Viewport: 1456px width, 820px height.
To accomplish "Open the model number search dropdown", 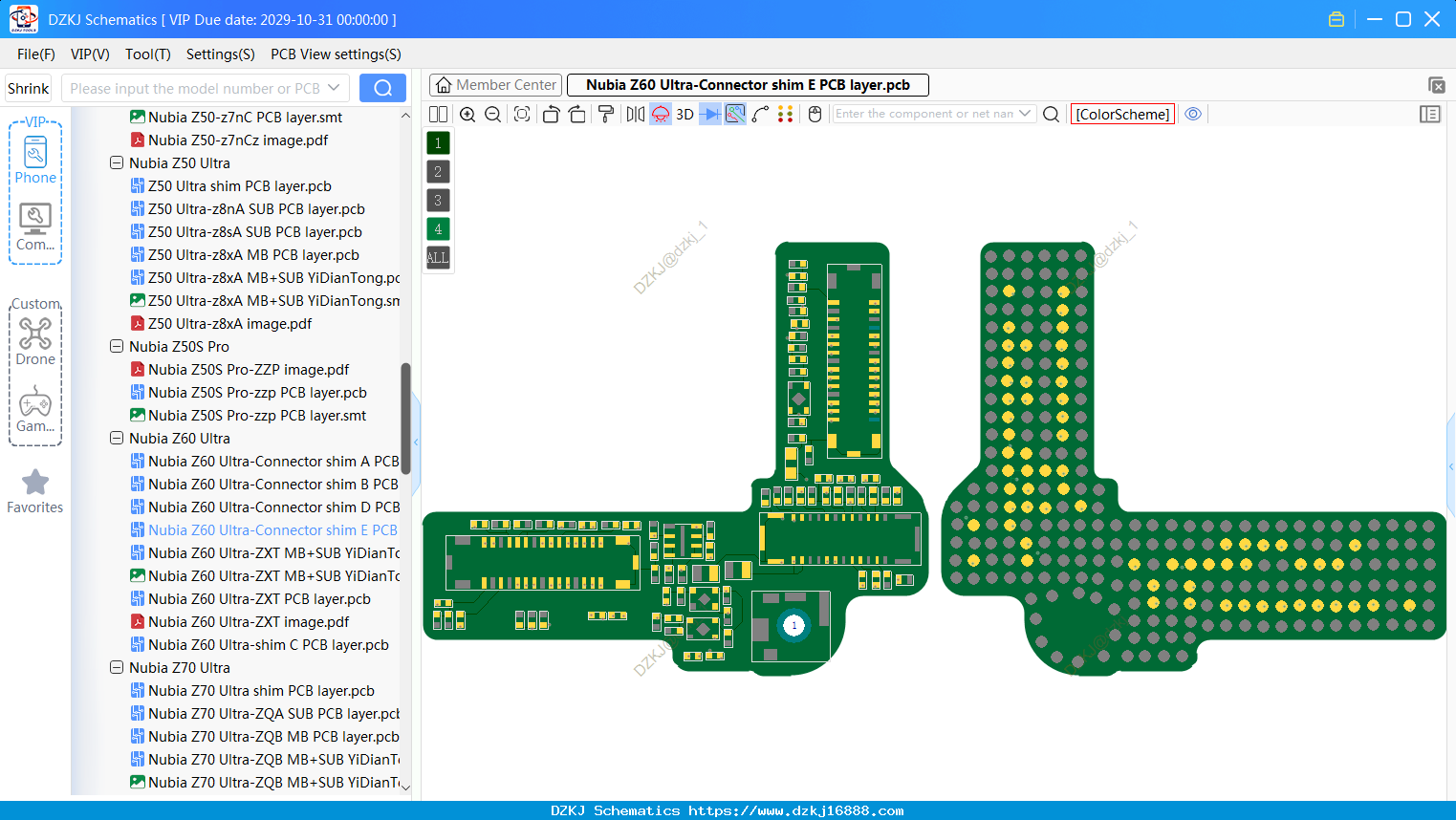I will pyautogui.click(x=334, y=88).
